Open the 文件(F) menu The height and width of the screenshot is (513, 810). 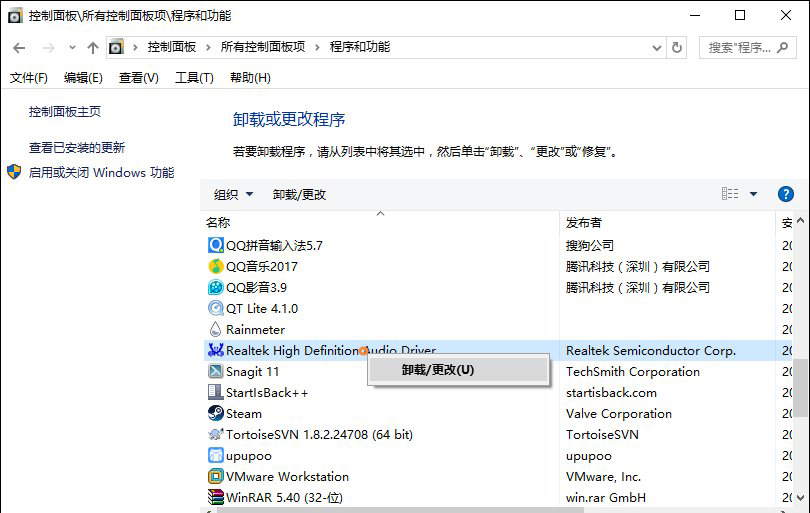[29, 78]
